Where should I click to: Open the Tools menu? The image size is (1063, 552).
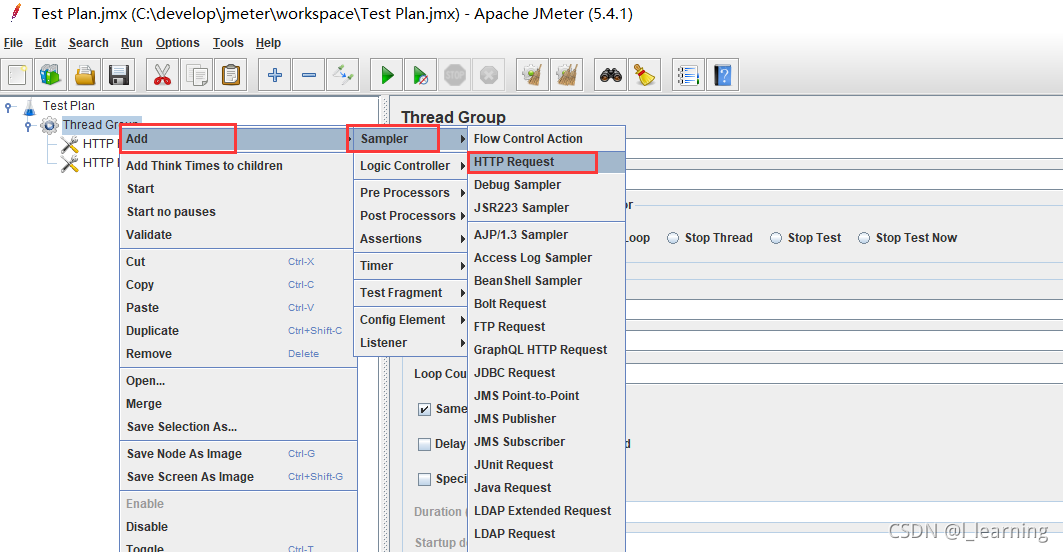(x=228, y=43)
